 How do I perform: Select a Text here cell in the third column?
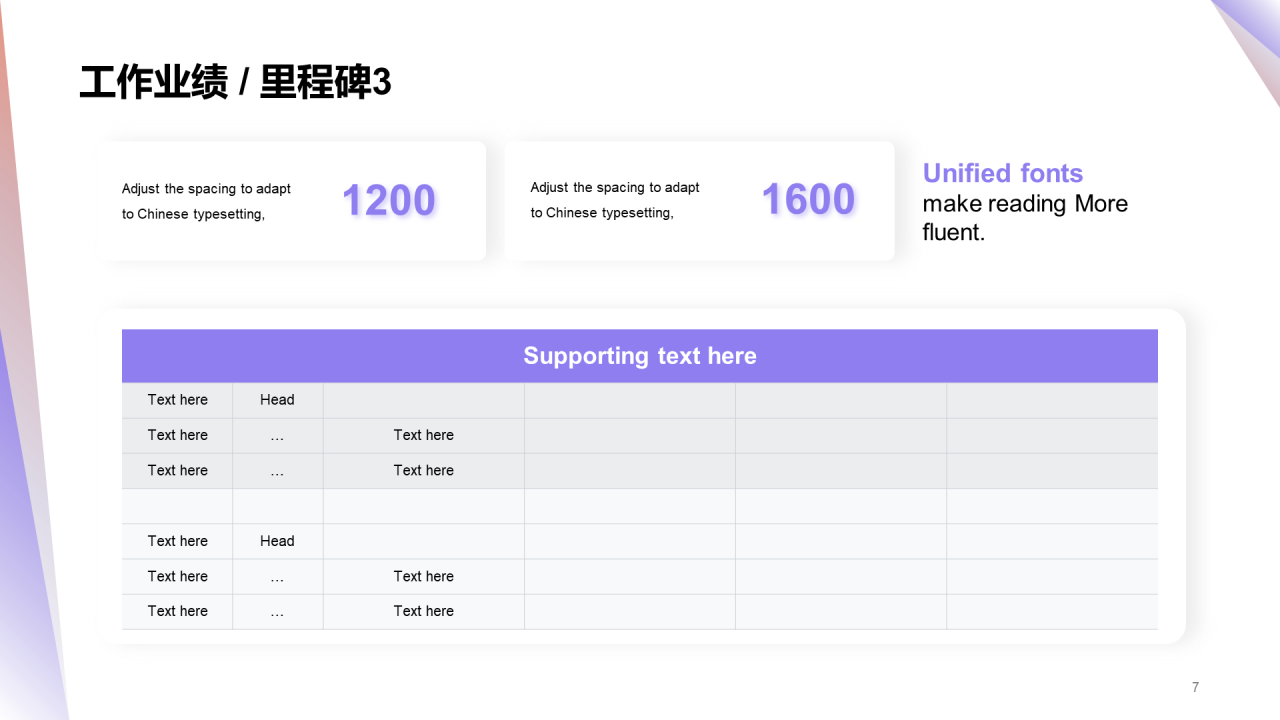coord(423,435)
